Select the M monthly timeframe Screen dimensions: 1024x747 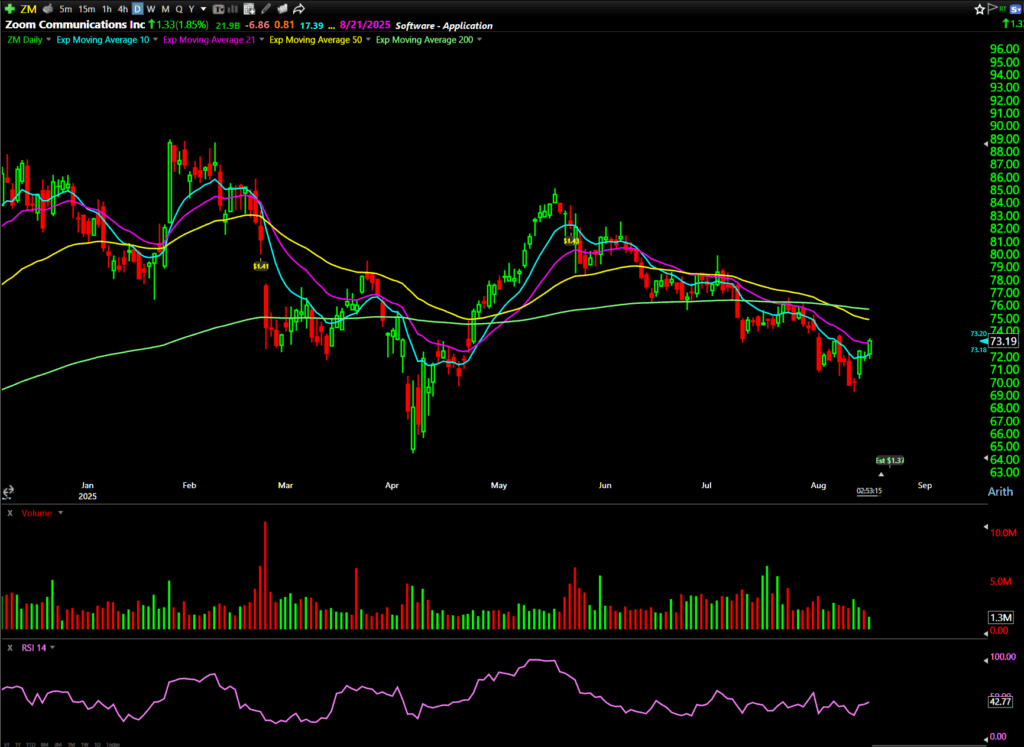(x=165, y=9)
